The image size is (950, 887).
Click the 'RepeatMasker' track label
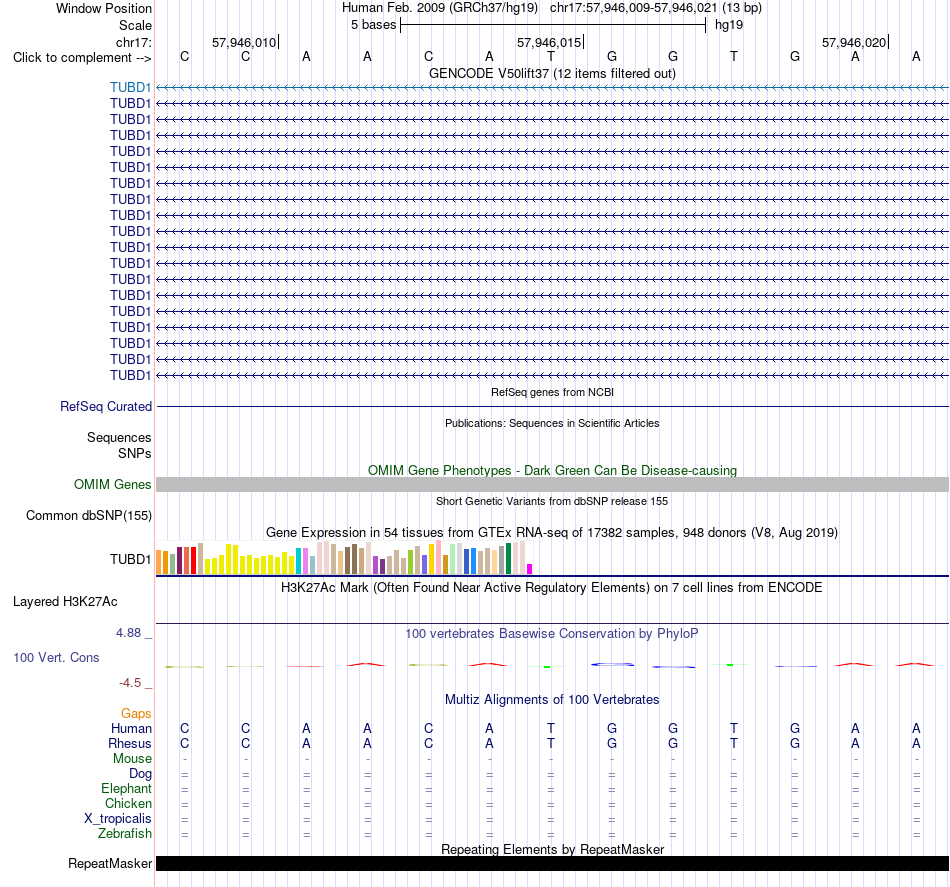pyautogui.click(x=110, y=864)
